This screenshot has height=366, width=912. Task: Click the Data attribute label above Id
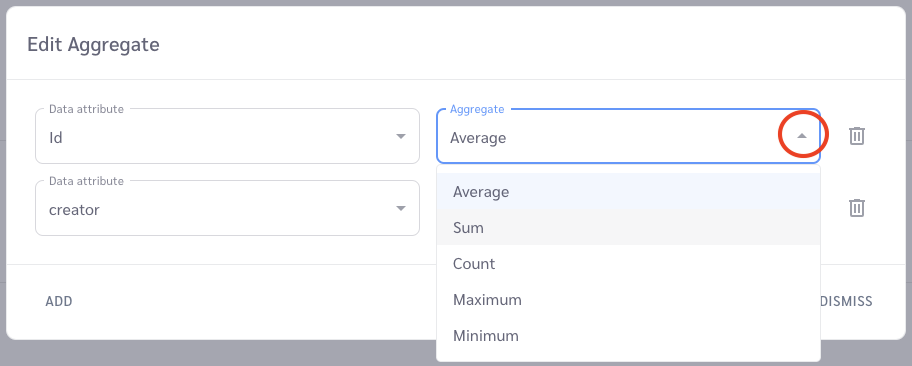[x=86, y=109]
